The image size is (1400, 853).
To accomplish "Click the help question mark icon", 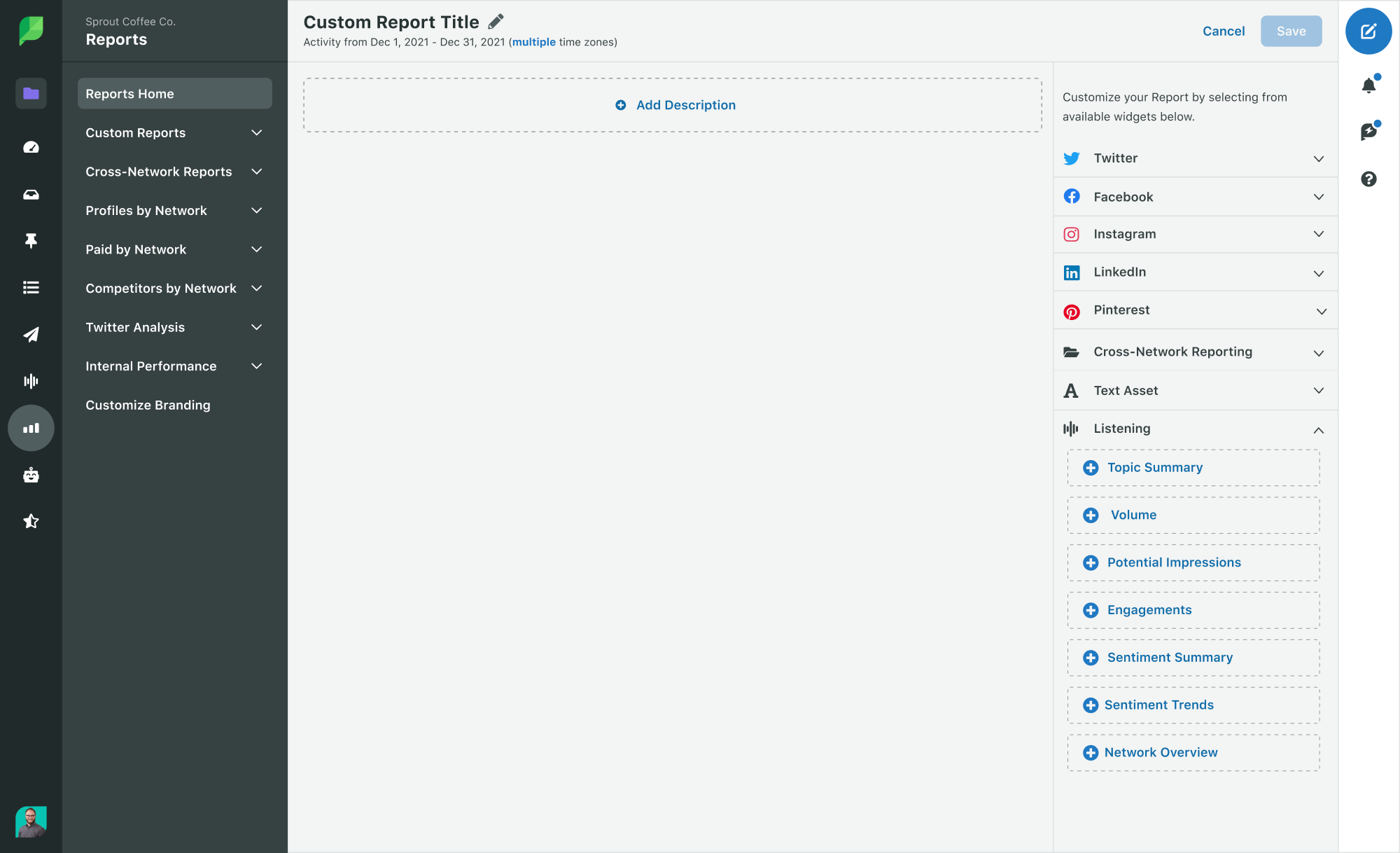I will [x=1369, y=179].
